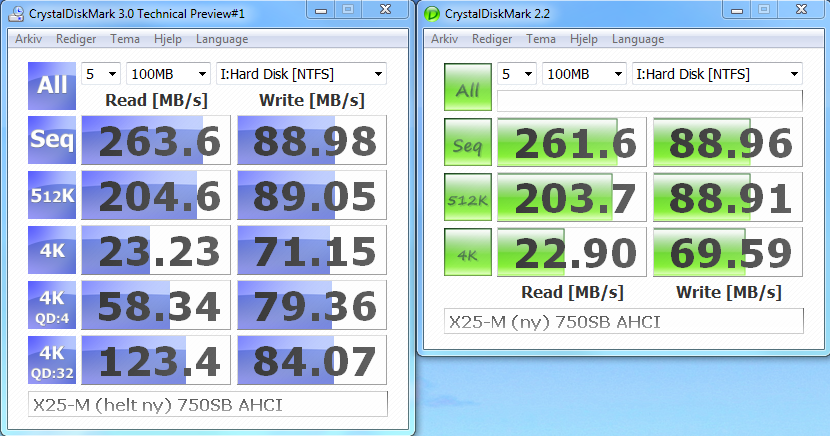The width and height of the screenshot is (830, 436).
Task: Click the 512K read result 203.7
Action: pyautogui.click(x=572, y=197)
